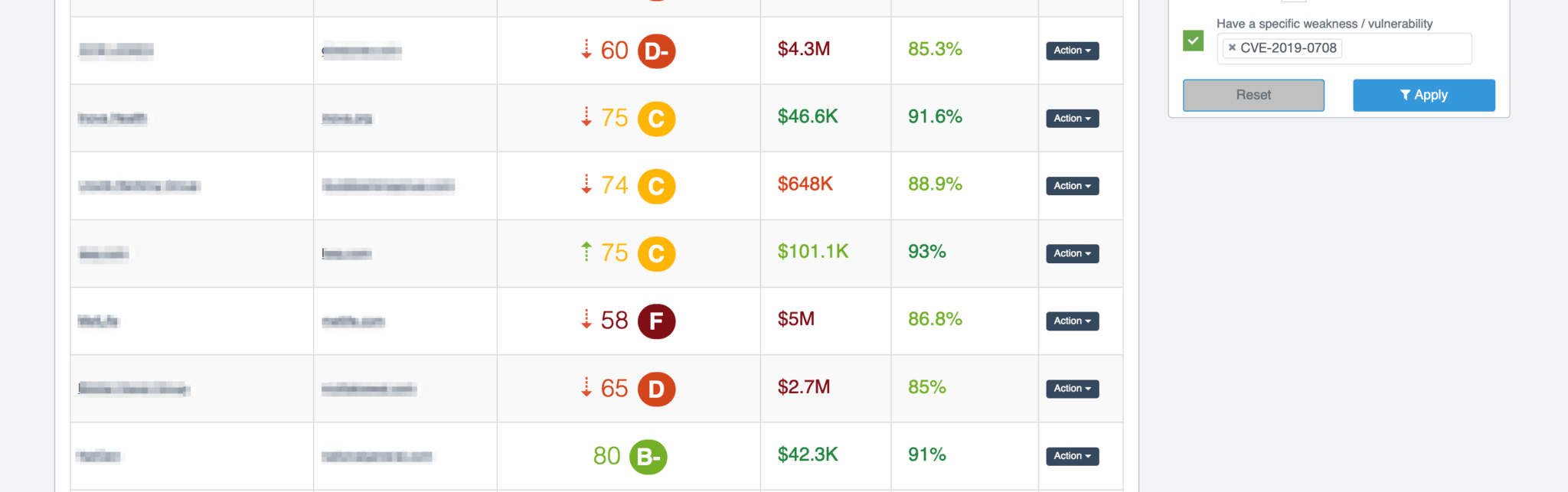1568x492 pixels.
Task: Remove the CVE-2019-0708 tag
Action: tap(1232, 47)
